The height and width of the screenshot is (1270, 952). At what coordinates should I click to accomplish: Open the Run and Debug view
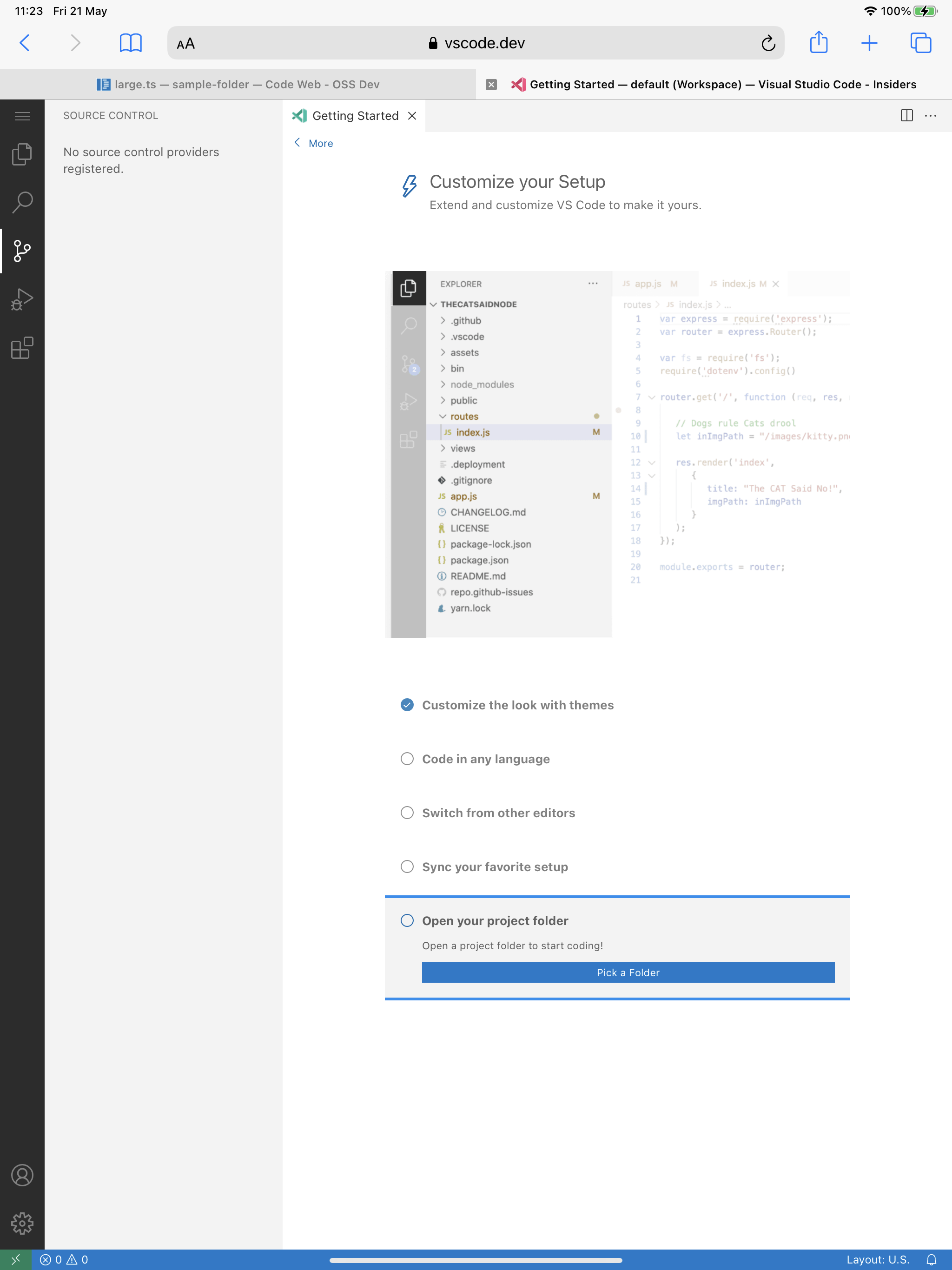[22, 299]
